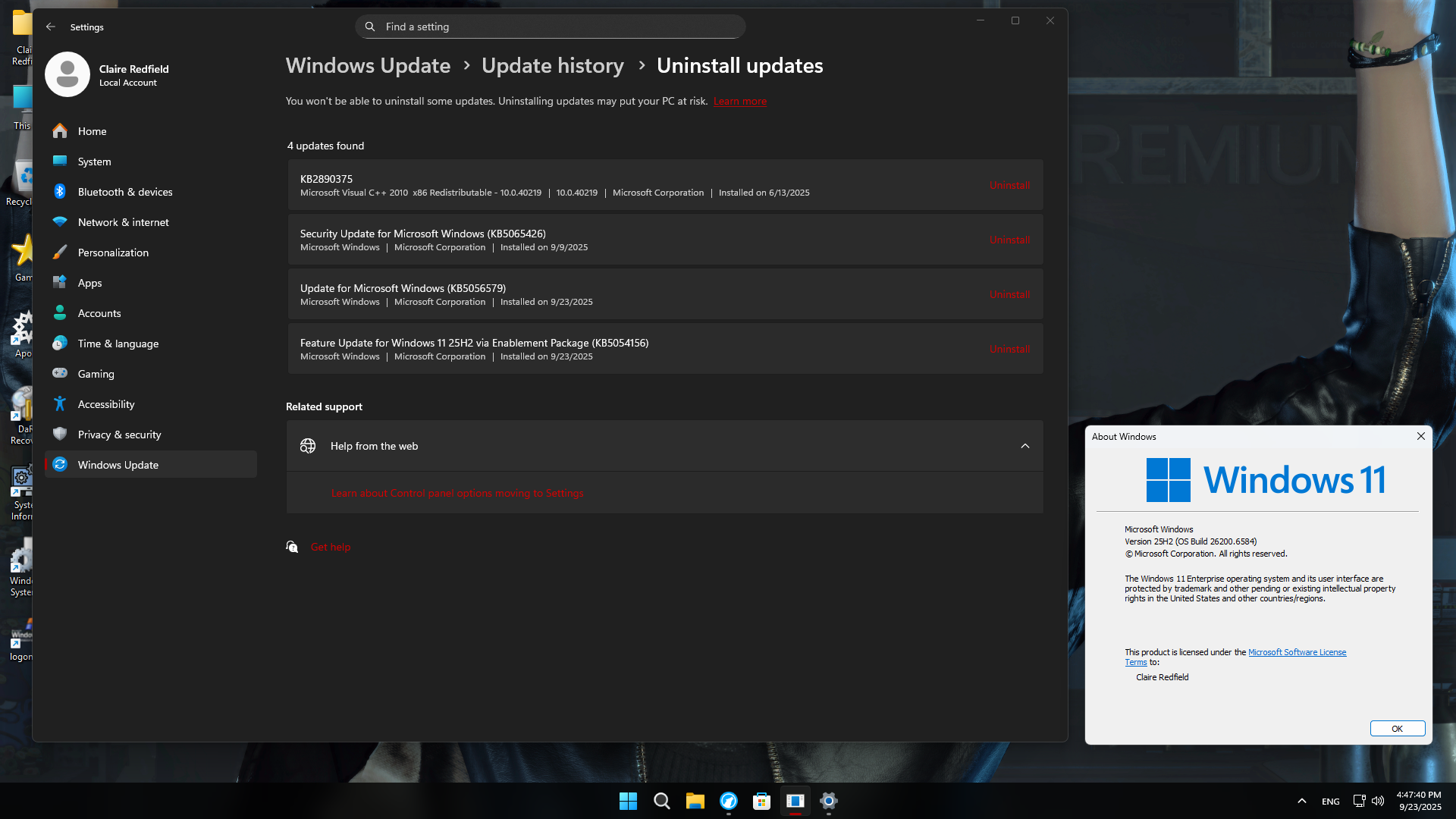
Task: Click the Get help chat icon
Action: coord(292,547)
